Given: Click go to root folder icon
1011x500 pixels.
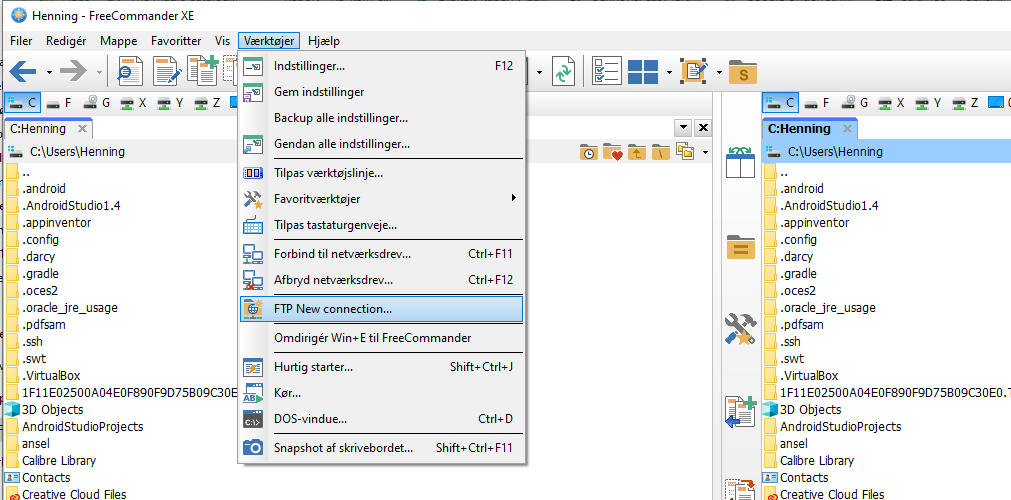Looking at the screenshot, I should [x=660, y=152].
